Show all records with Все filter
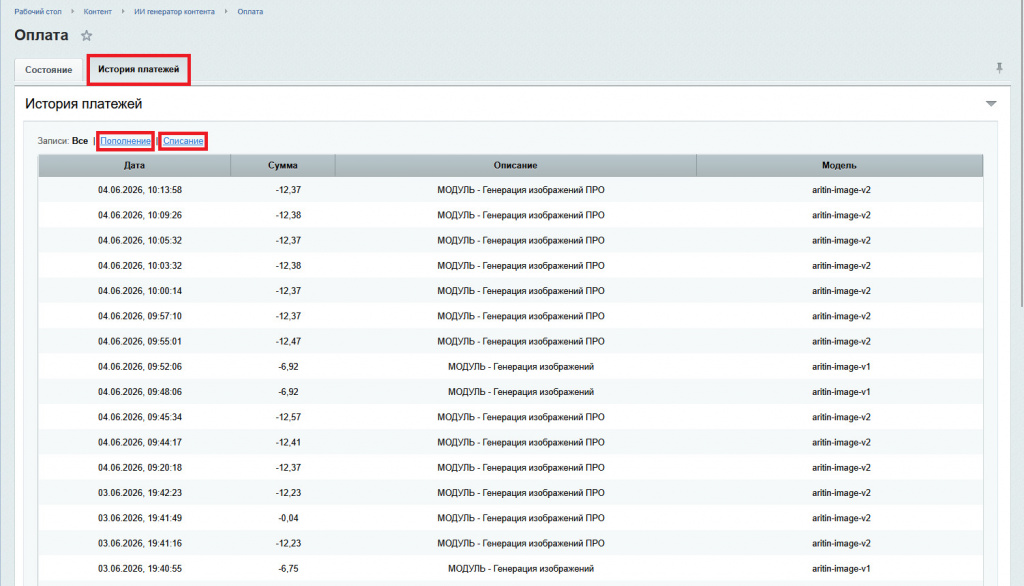Viewport: 1024px width, 586px height. (80, 141)
